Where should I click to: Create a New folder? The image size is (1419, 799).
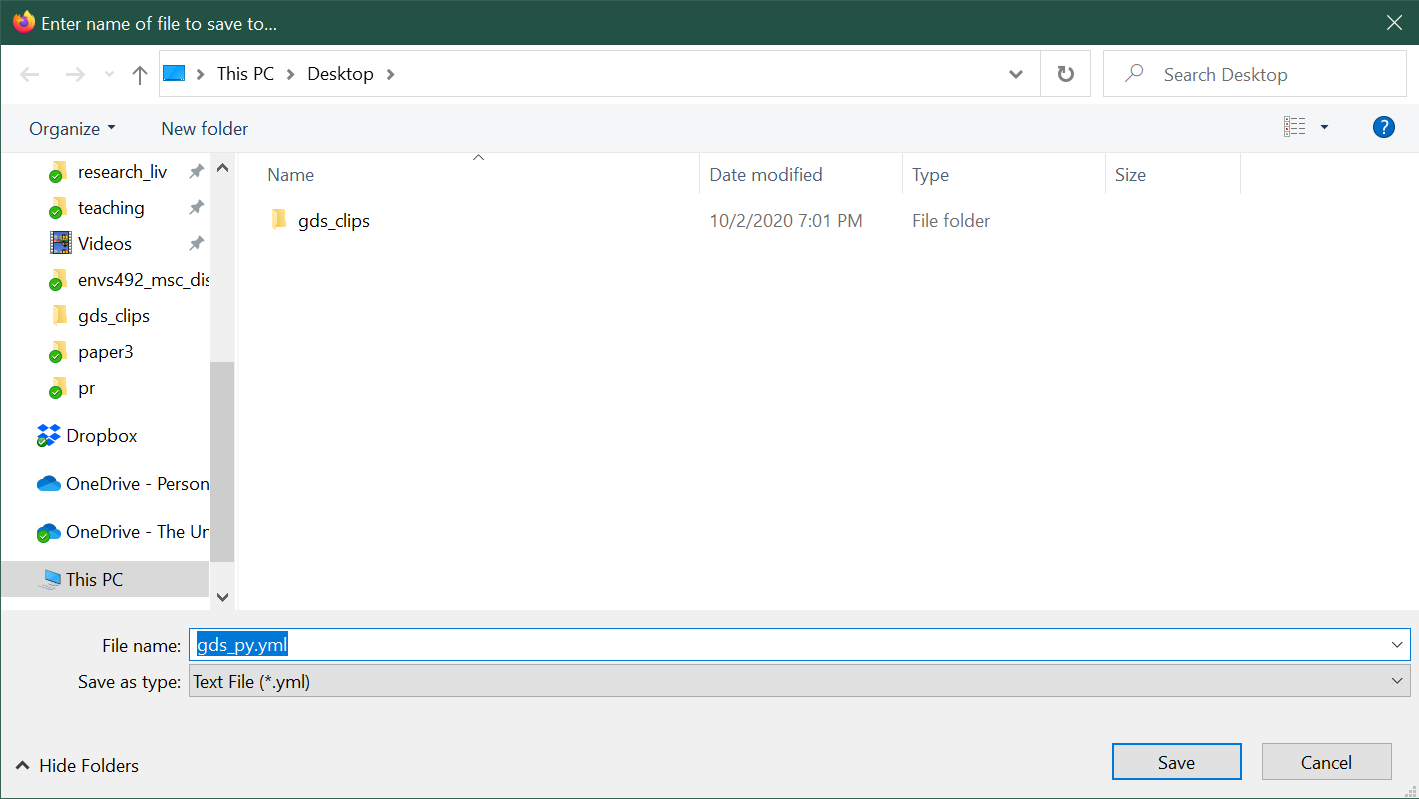(203, 128)
